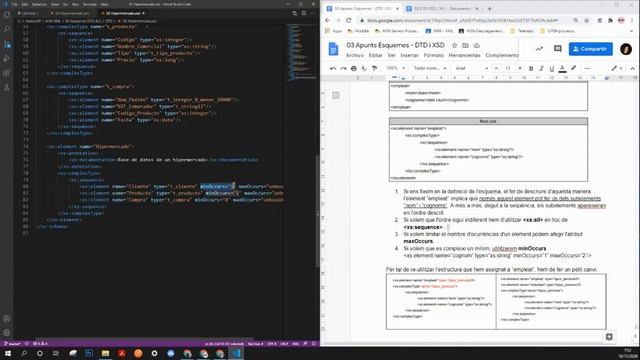Switch to the Hipermercado.xsd editor tab
This screenshot has width=640, height=360.
coord(123,13)
